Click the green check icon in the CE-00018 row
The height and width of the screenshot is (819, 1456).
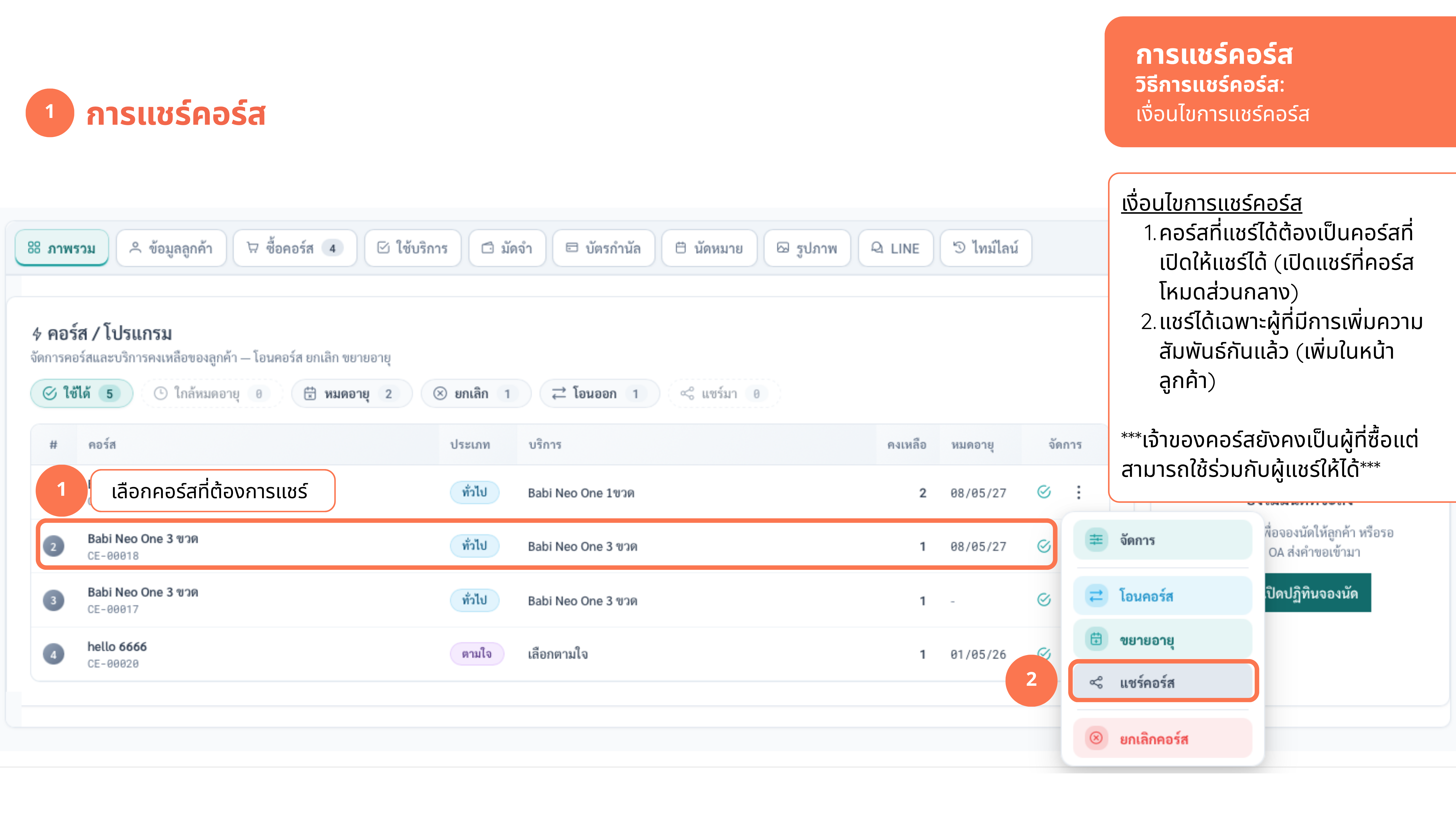click(1044, 546)
